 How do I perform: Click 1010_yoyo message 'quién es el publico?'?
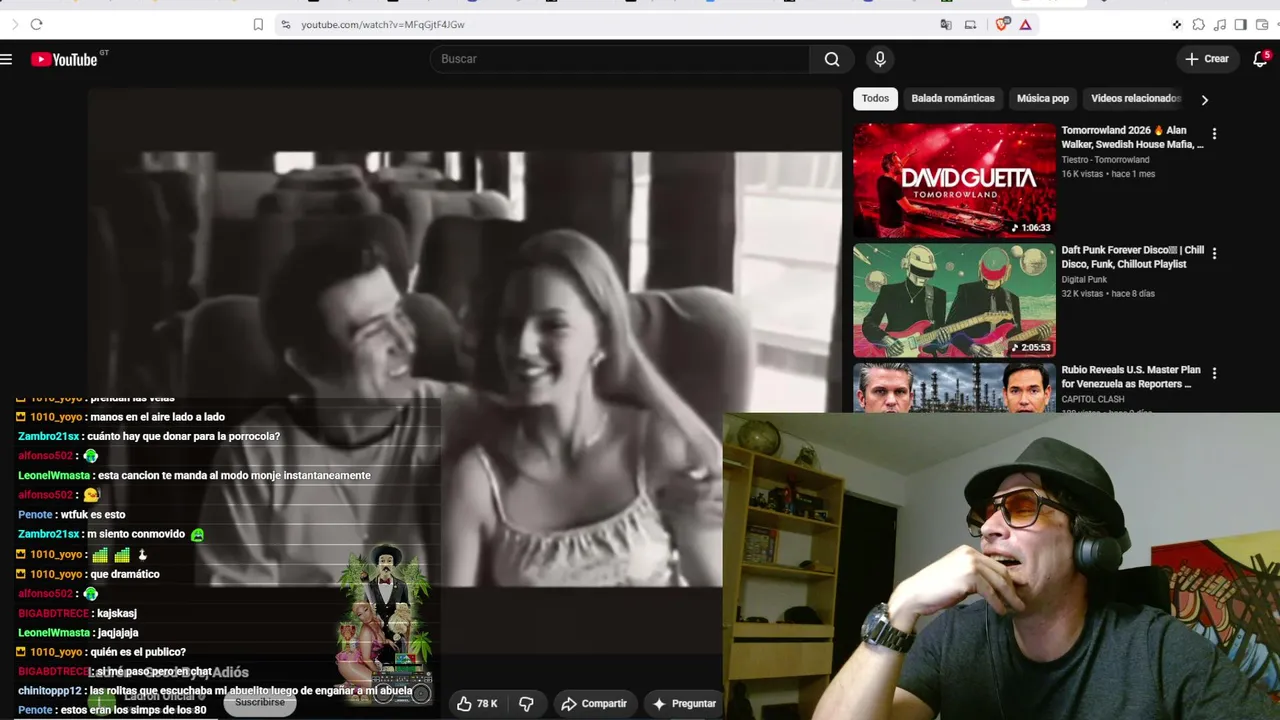click(x=138, y=652)
